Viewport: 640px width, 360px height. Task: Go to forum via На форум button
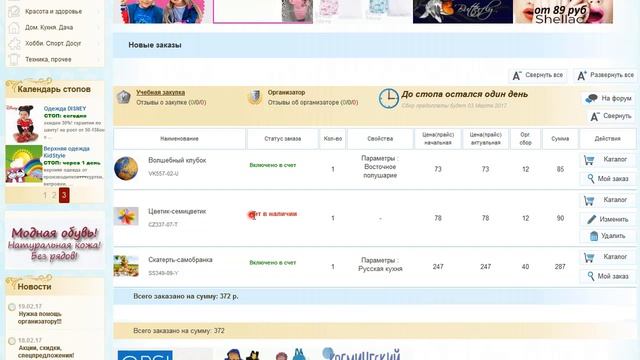click(x=608, y=98)
